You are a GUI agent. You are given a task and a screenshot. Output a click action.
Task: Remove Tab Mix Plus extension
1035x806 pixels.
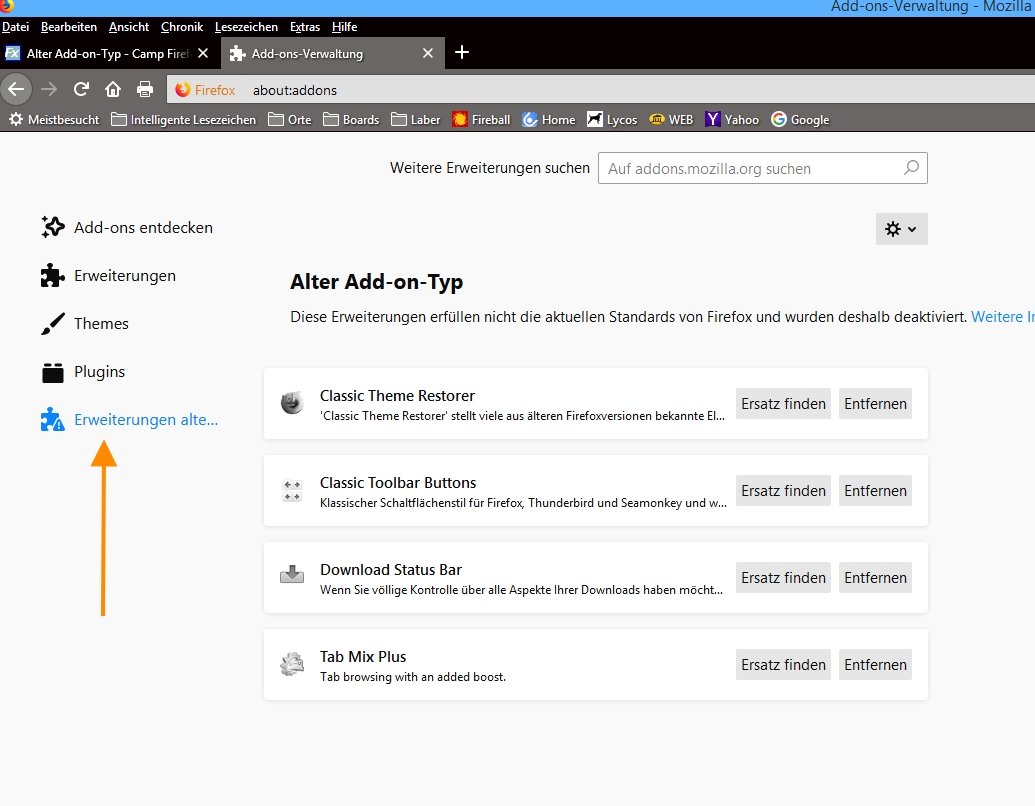click(875, 665)
